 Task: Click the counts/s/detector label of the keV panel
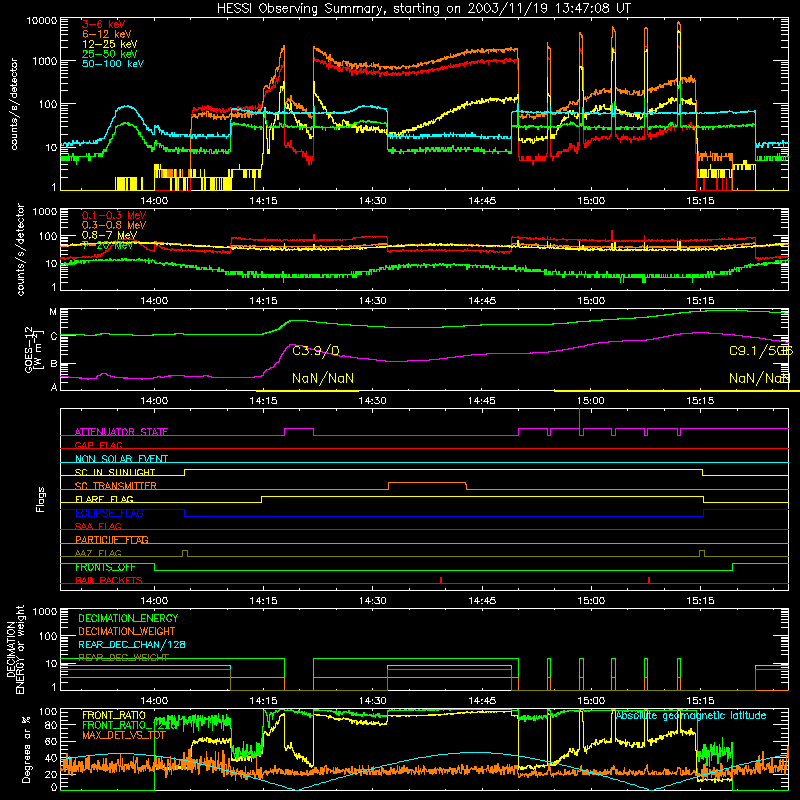tap(14, 104)
